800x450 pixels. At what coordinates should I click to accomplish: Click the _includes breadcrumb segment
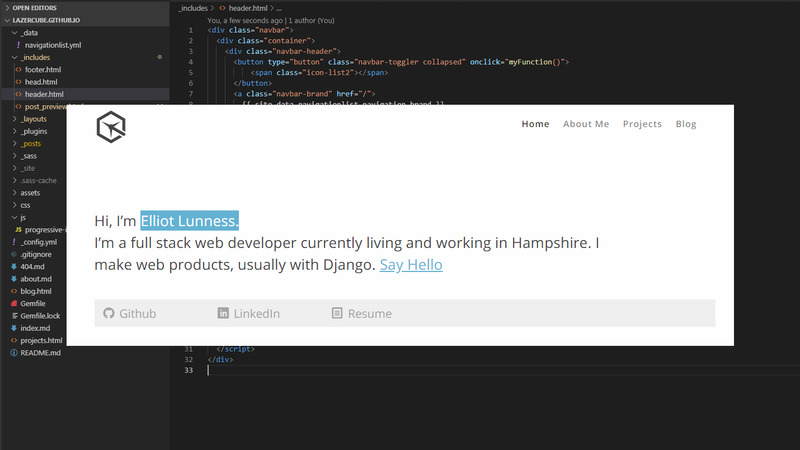tap(193, 8)
